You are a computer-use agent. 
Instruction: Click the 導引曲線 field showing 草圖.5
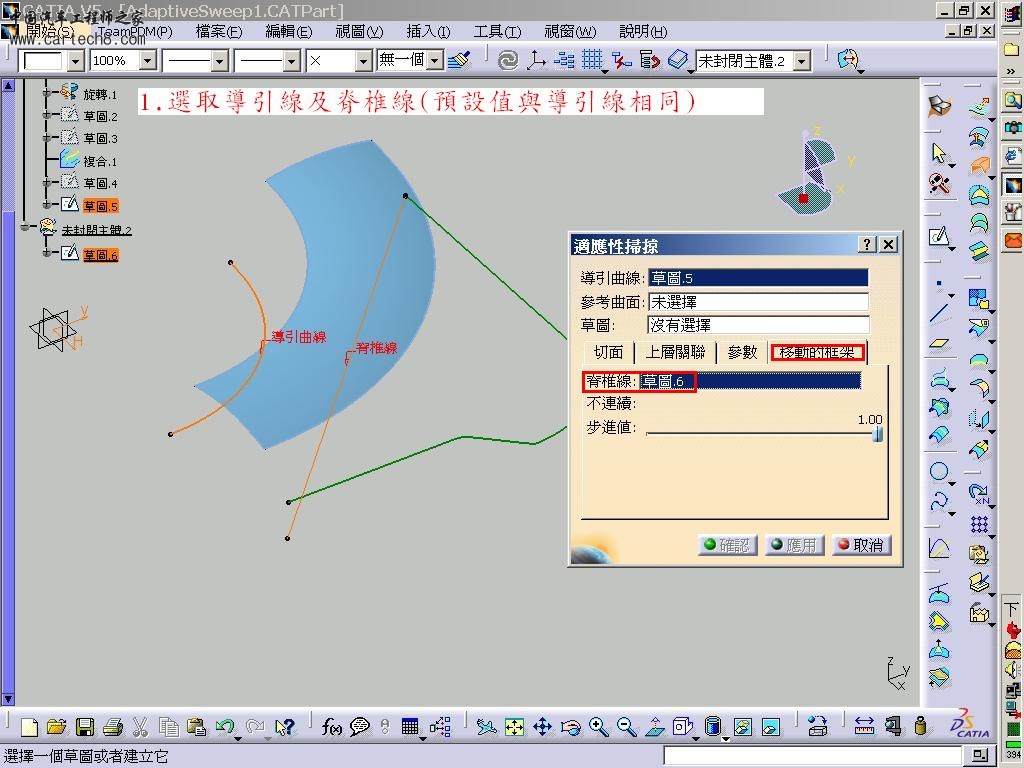coord(758,278)
